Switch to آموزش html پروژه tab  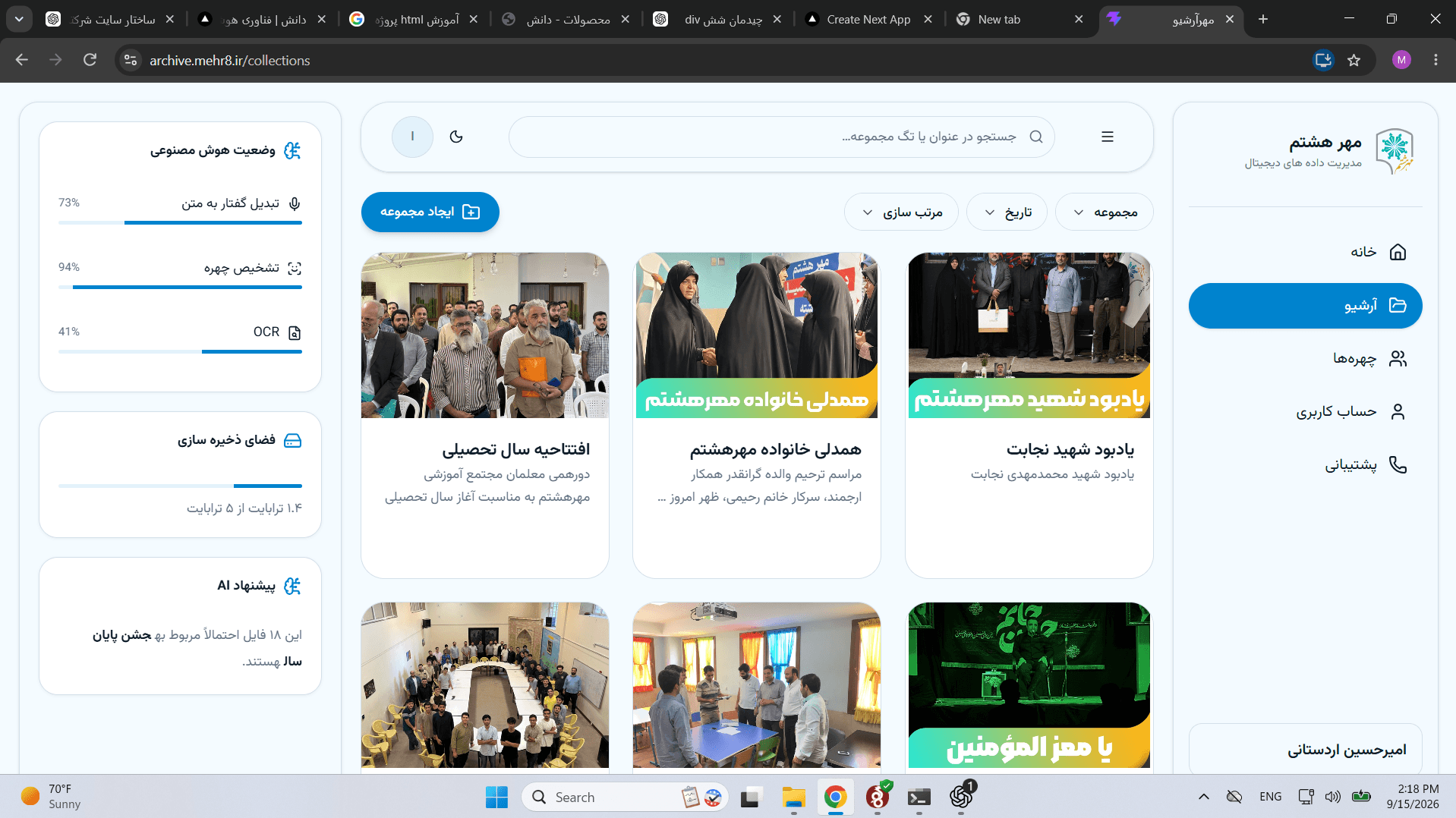(414, 19)
